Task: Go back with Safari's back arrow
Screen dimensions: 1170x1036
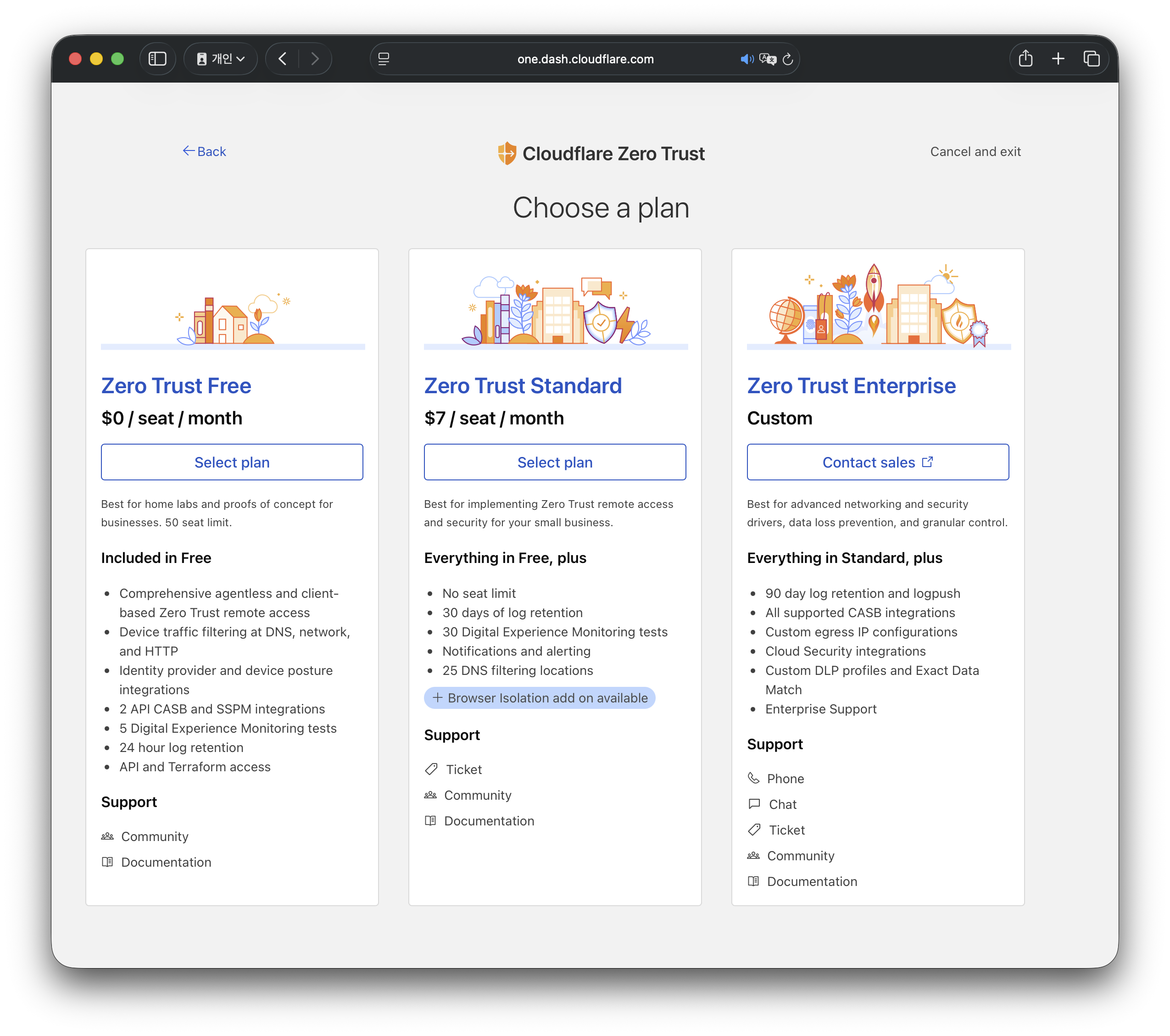Action: pos(282,59)
